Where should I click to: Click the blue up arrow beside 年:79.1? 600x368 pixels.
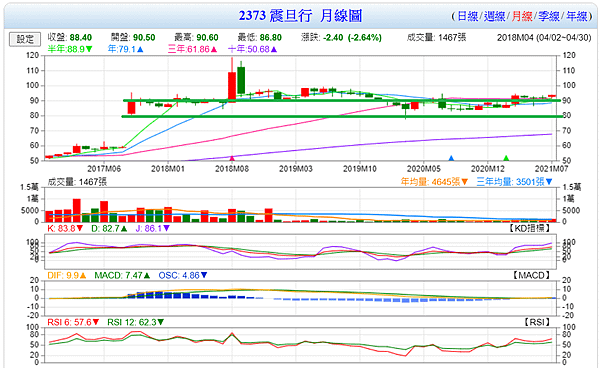(140, 49)
